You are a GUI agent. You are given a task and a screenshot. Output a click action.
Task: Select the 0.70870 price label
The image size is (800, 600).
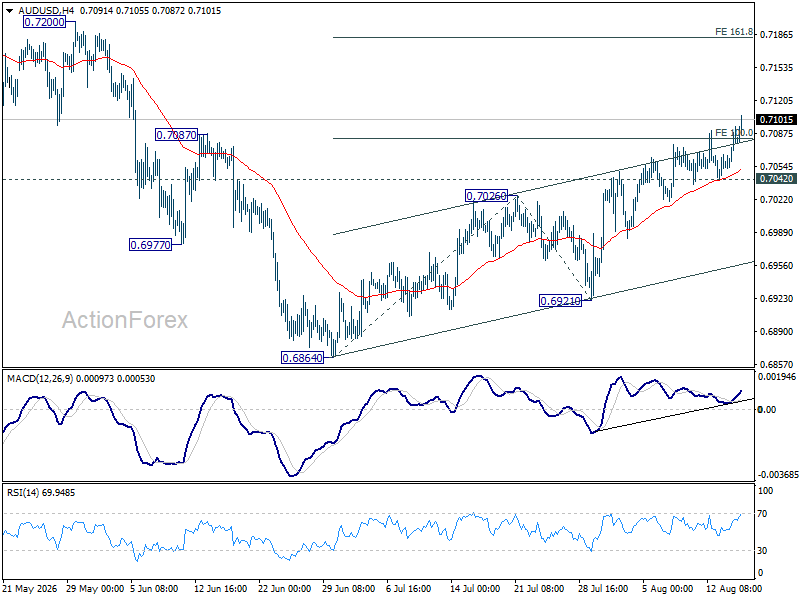[x=176, y=135]
